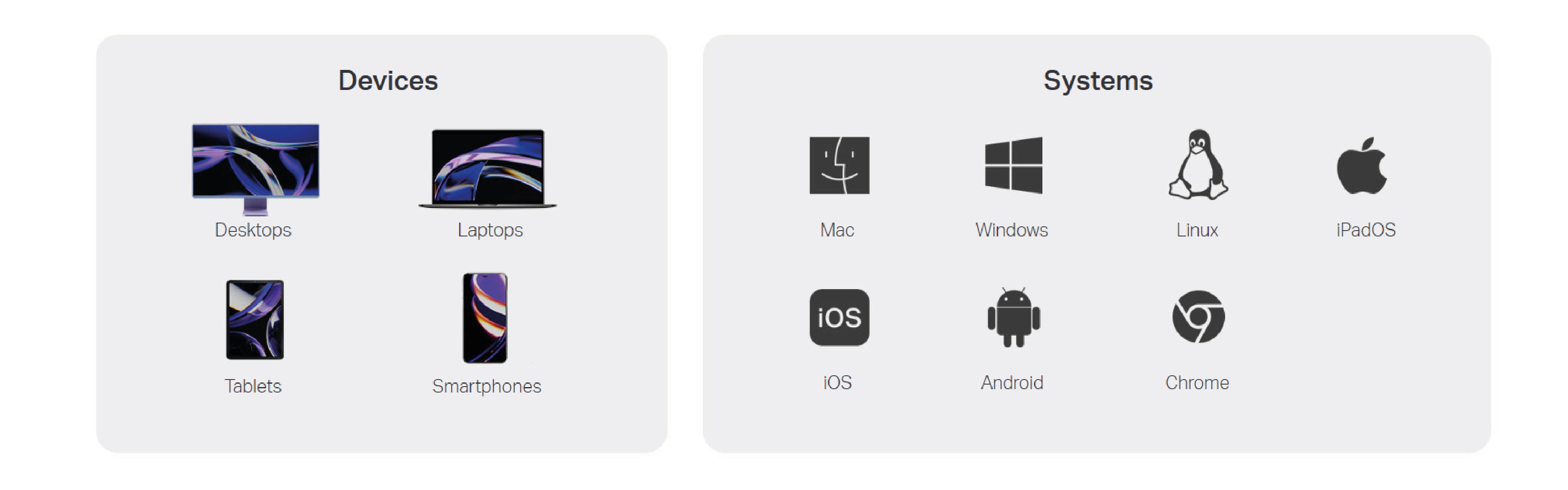The width and height of the screenshot is (1568, 490).
Task: Click the Laptops text label
Action: click(490, 231)
